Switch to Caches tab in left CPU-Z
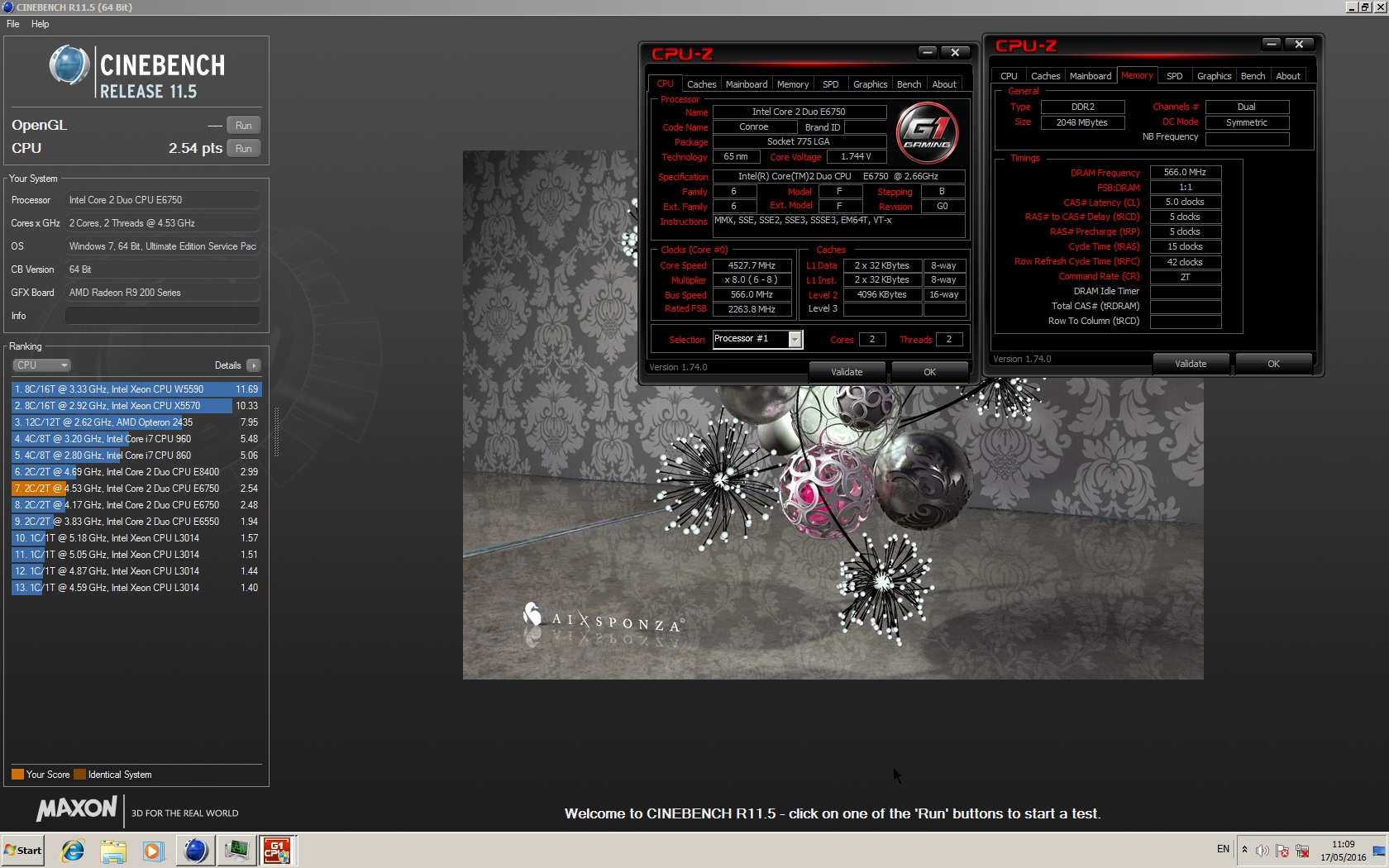Screen dimensions: 1389x868 click(701, 84)
